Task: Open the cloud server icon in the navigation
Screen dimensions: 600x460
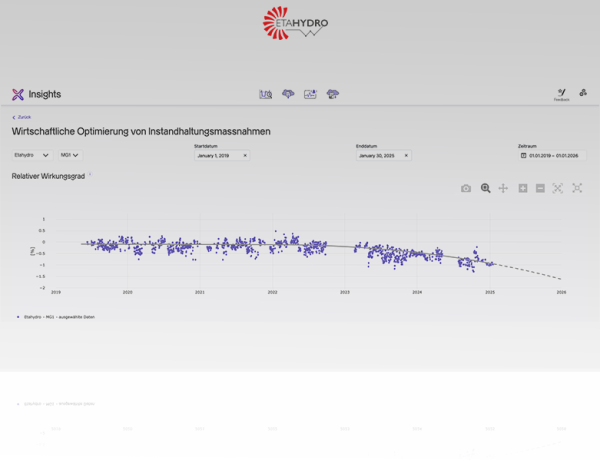Action: (333, 94)
